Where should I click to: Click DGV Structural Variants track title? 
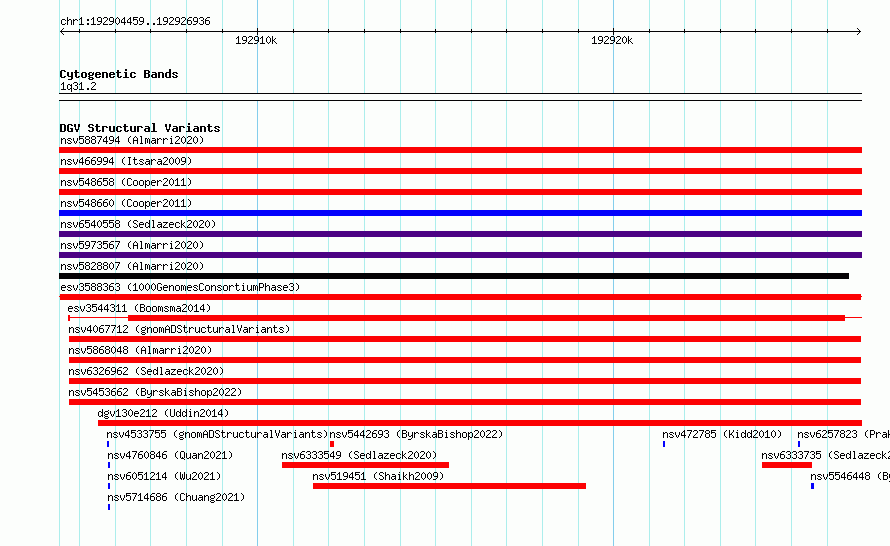tap(140, 128)
